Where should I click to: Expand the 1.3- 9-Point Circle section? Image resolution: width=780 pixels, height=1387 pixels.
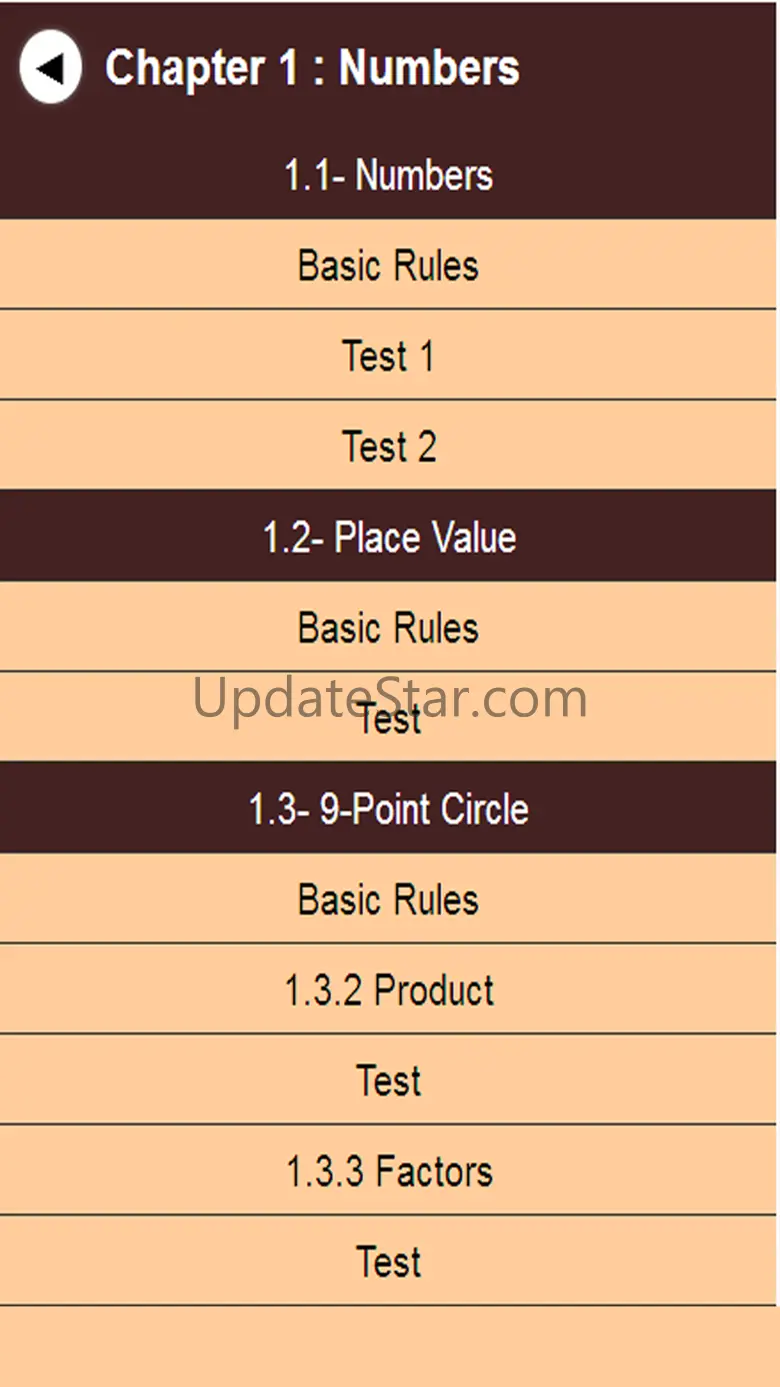388,808
